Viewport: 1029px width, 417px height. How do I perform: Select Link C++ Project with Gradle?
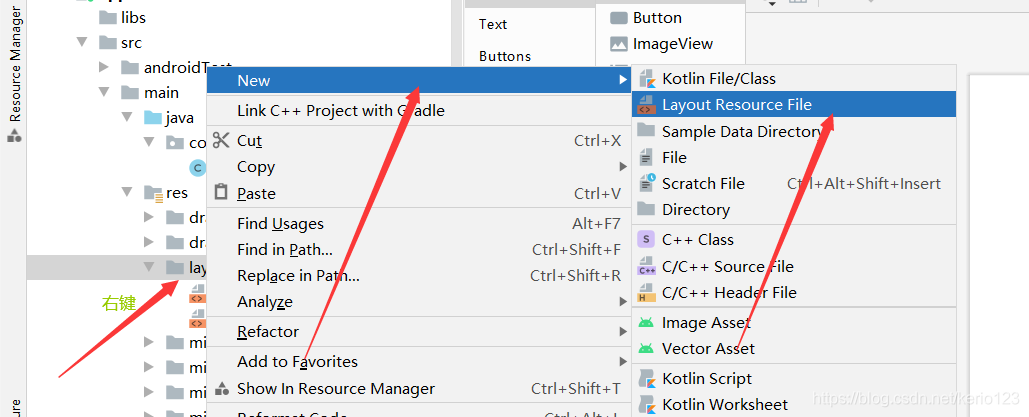tap(419, 110)
